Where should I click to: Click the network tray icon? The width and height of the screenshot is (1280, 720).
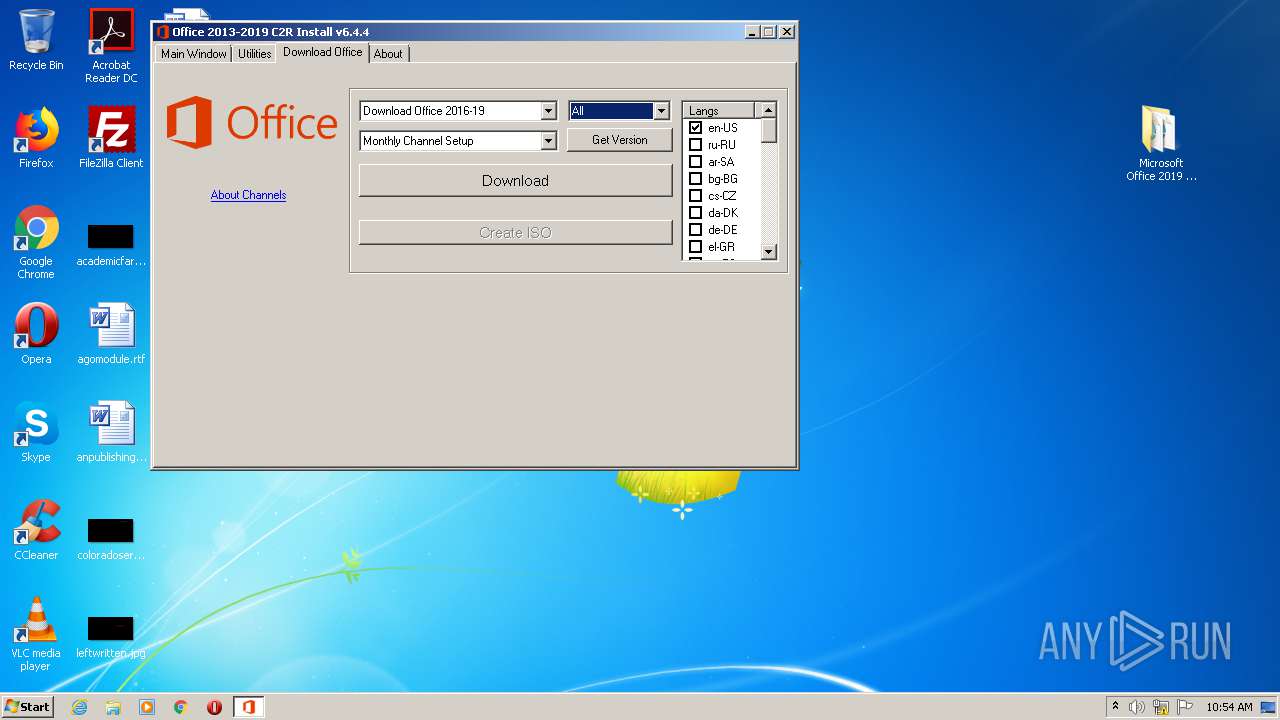[1161, 707]
